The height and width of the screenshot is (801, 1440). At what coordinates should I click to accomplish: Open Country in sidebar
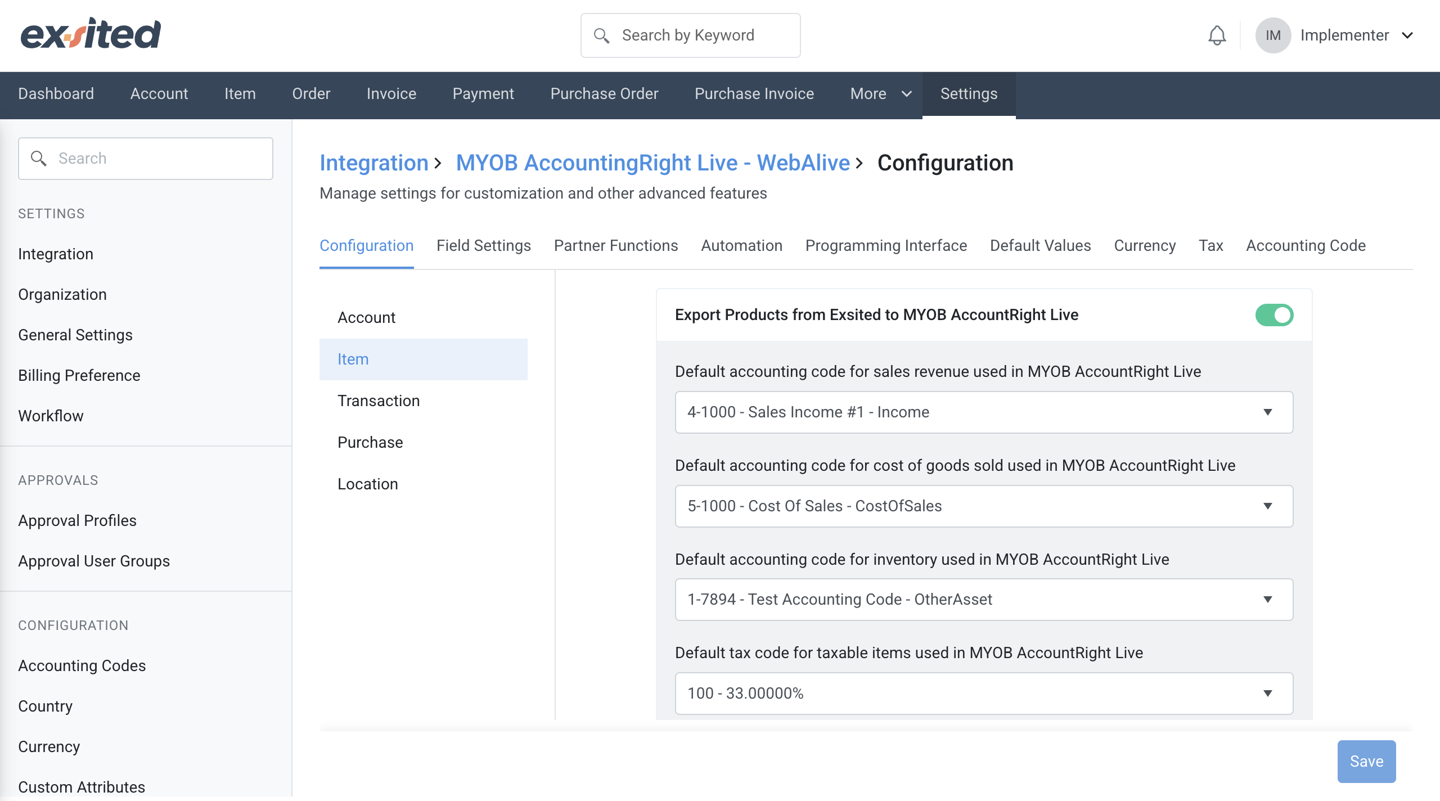[45, 706]
